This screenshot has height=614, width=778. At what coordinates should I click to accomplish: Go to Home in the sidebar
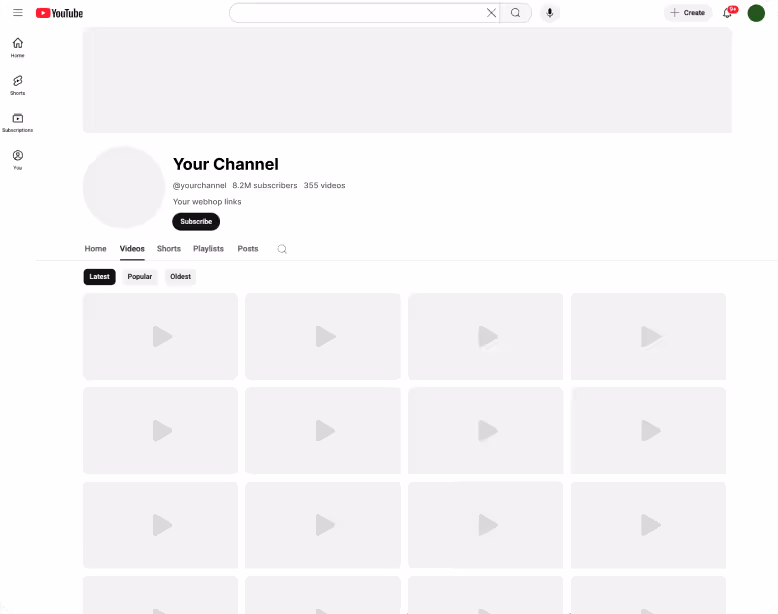(x=18, y=47)
